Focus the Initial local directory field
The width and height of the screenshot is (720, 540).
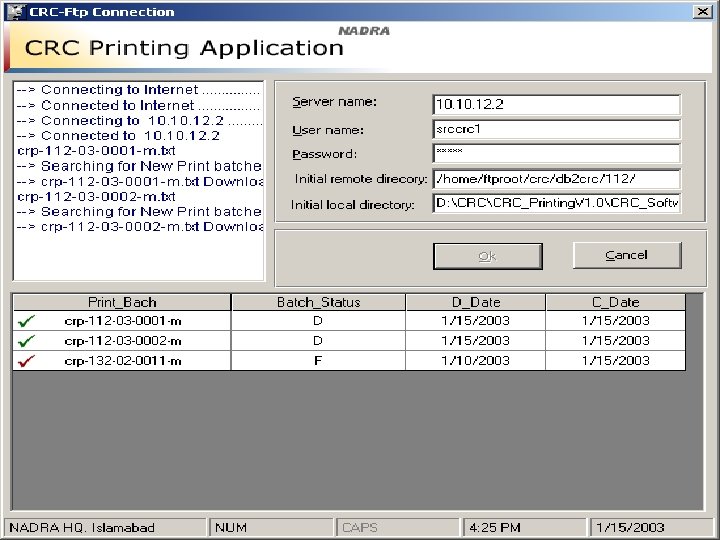557,203
